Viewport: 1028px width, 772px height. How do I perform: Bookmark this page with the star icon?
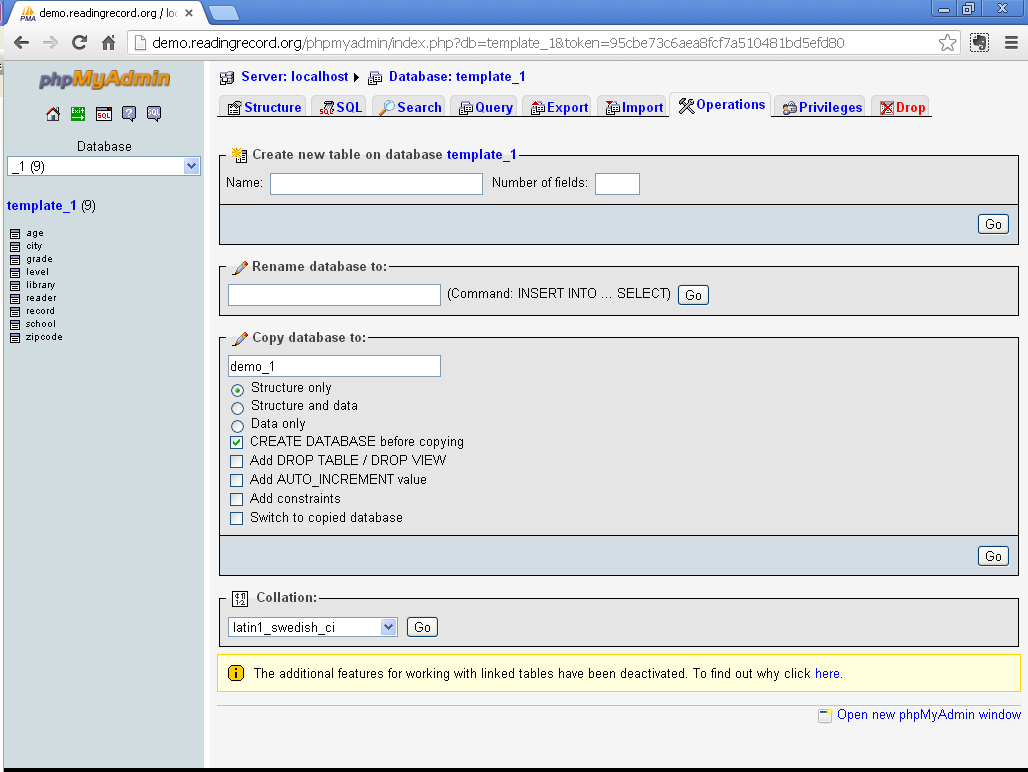[x=947, y=43]
